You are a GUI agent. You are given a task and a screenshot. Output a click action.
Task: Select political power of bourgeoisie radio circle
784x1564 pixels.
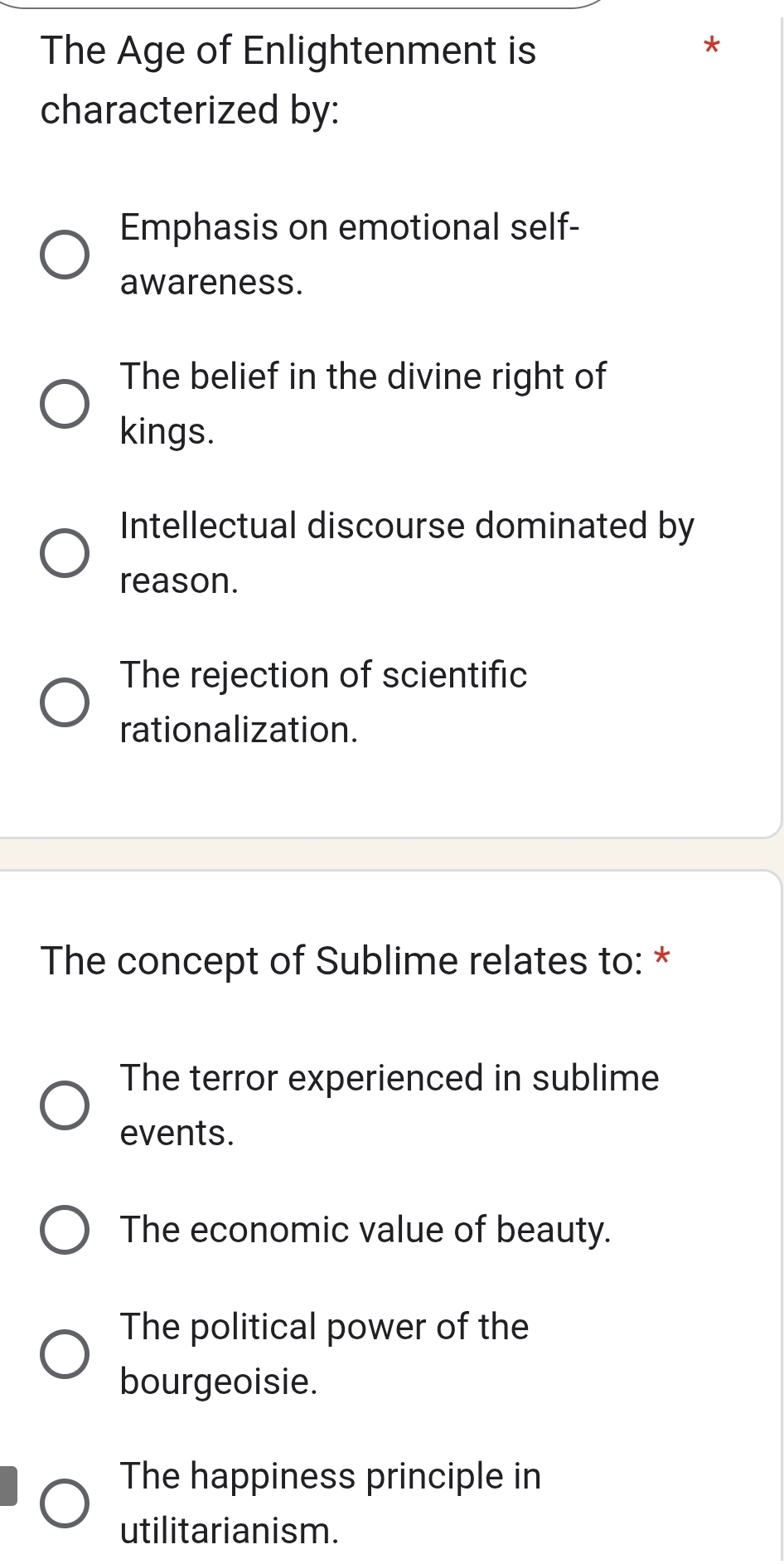65,1354
